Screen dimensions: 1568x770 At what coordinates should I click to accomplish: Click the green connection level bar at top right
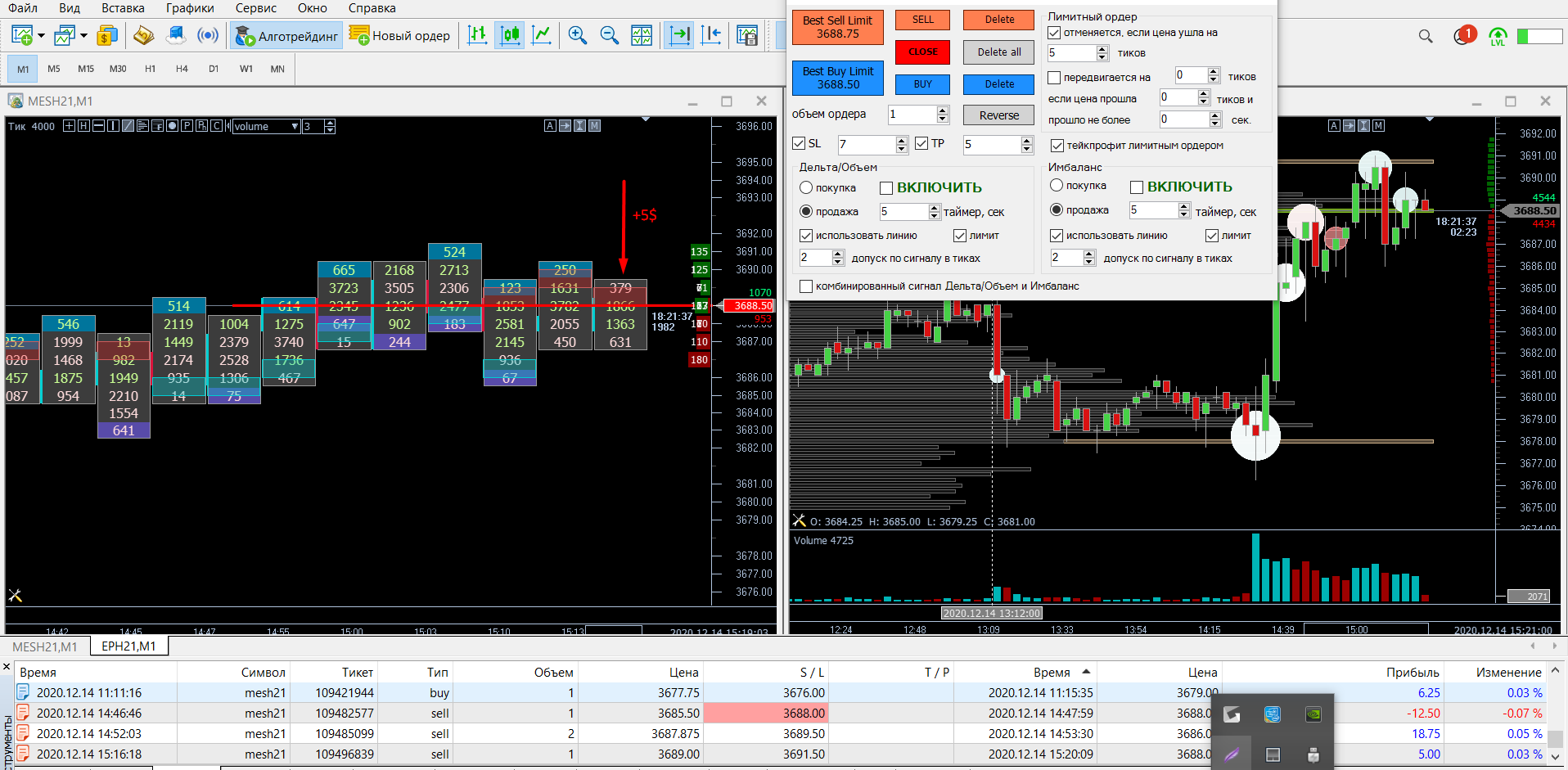1539,36
